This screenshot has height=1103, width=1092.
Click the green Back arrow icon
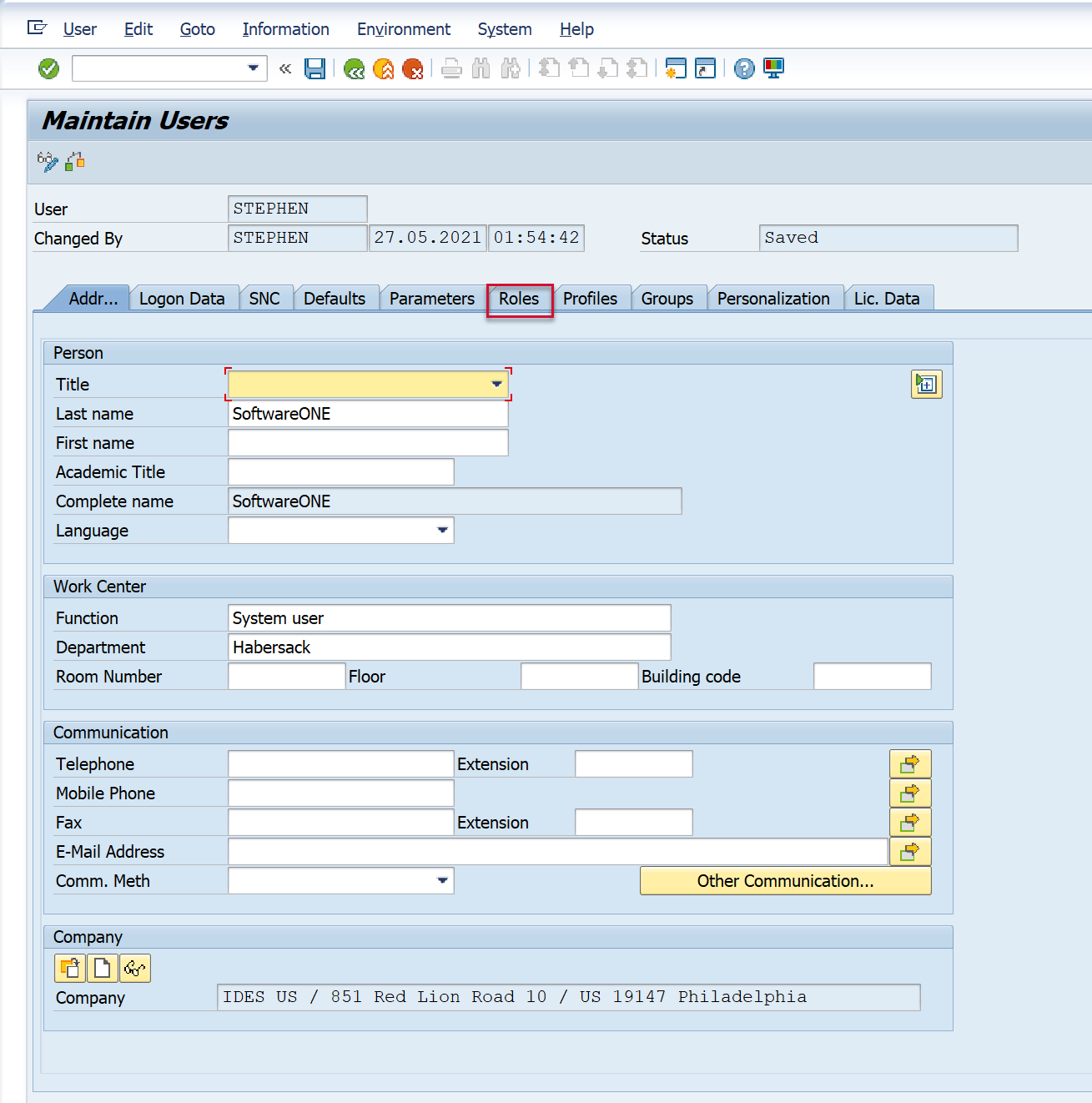[x=355, y=68]
